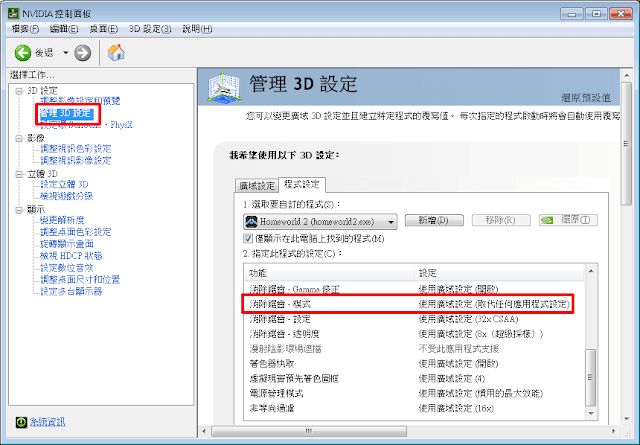The image size is (640, 445).
Task: Click the 還原預設值 link
Action: pos(586,98)
